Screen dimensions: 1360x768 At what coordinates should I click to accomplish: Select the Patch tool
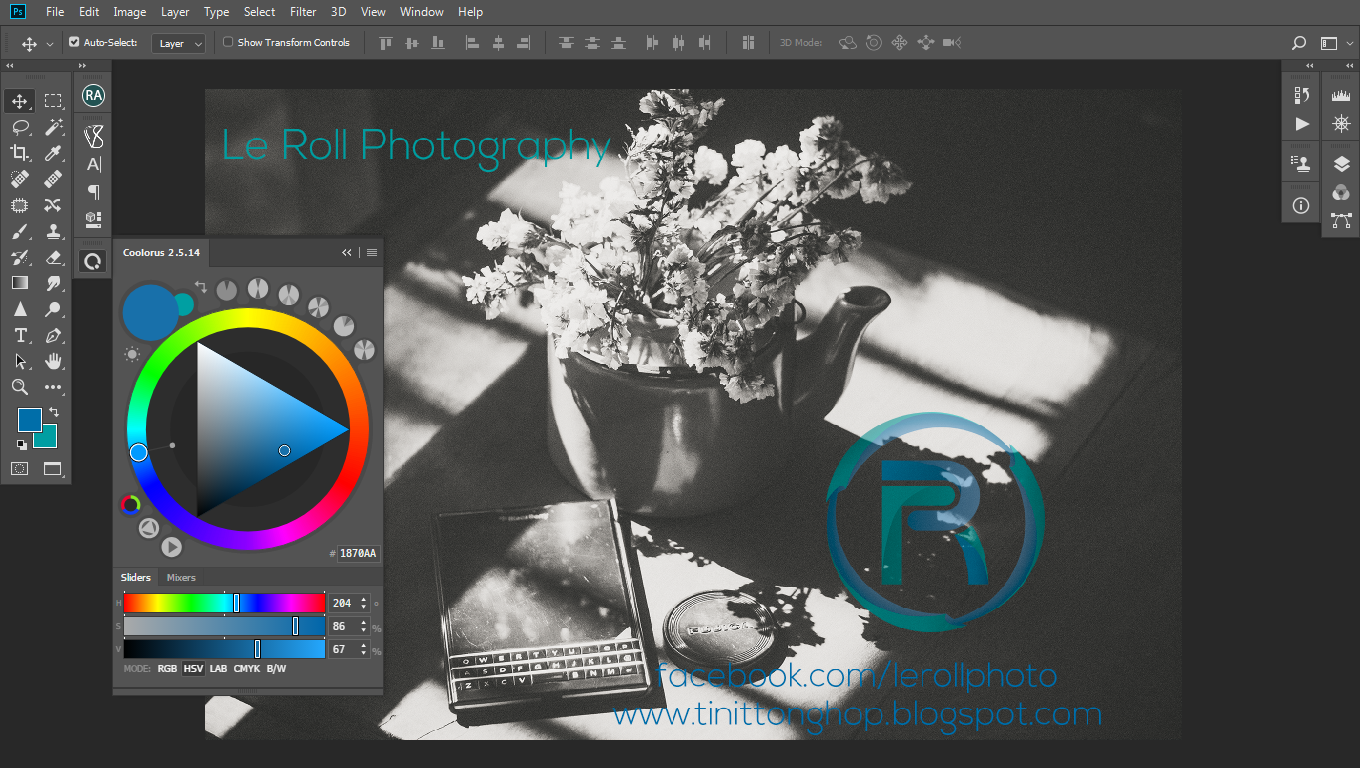[20, 205]
